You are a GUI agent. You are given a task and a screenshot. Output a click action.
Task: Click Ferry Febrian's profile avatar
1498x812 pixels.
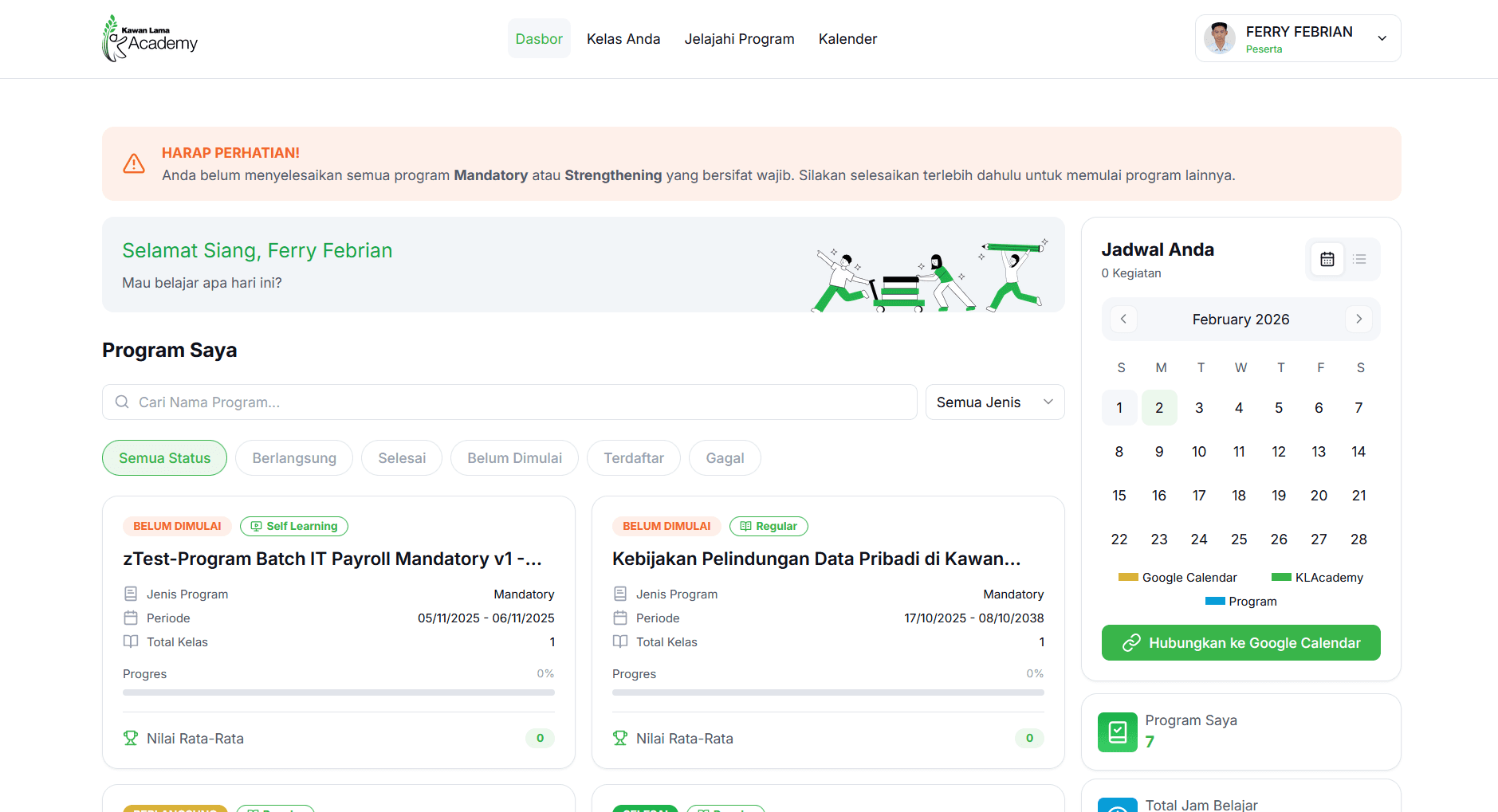tap(1219, 38)
